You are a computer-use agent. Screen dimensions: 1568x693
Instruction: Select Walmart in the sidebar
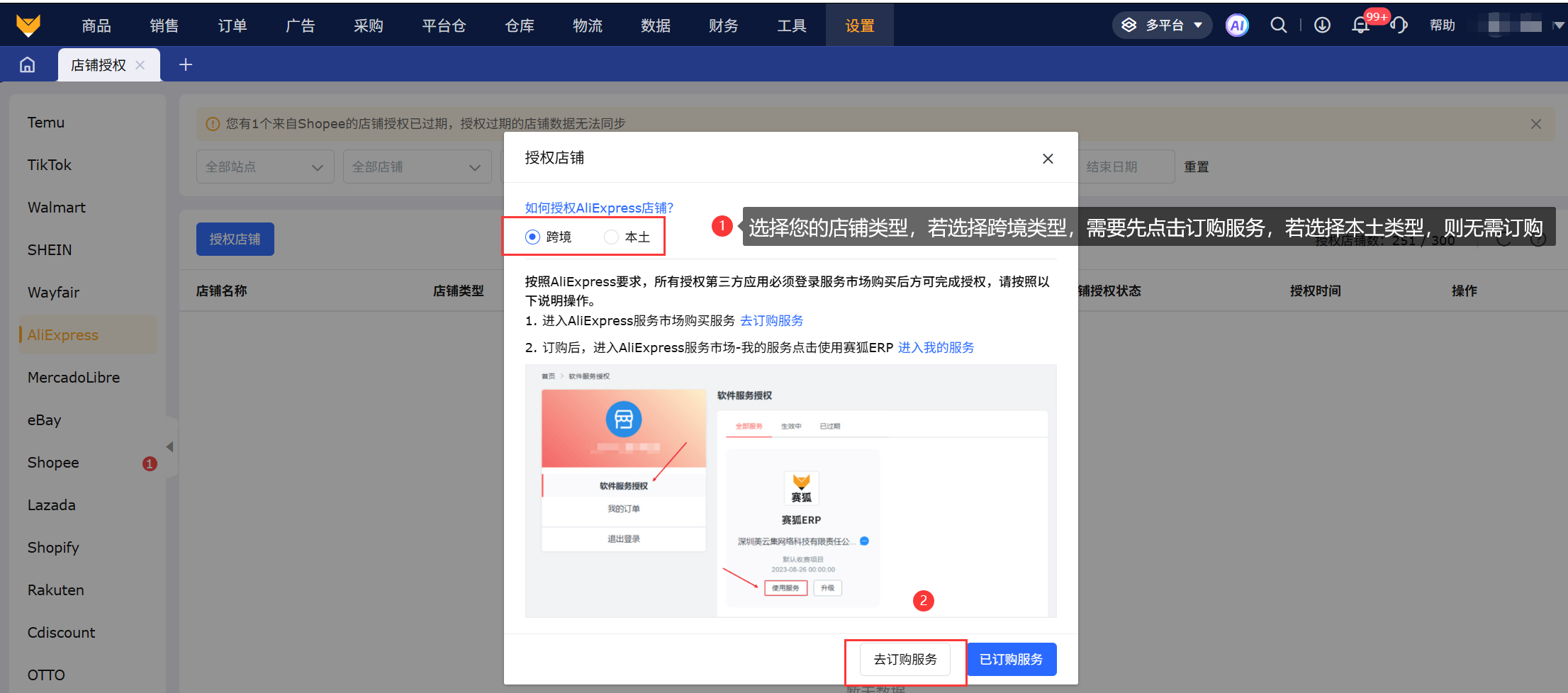pos(57,208)
